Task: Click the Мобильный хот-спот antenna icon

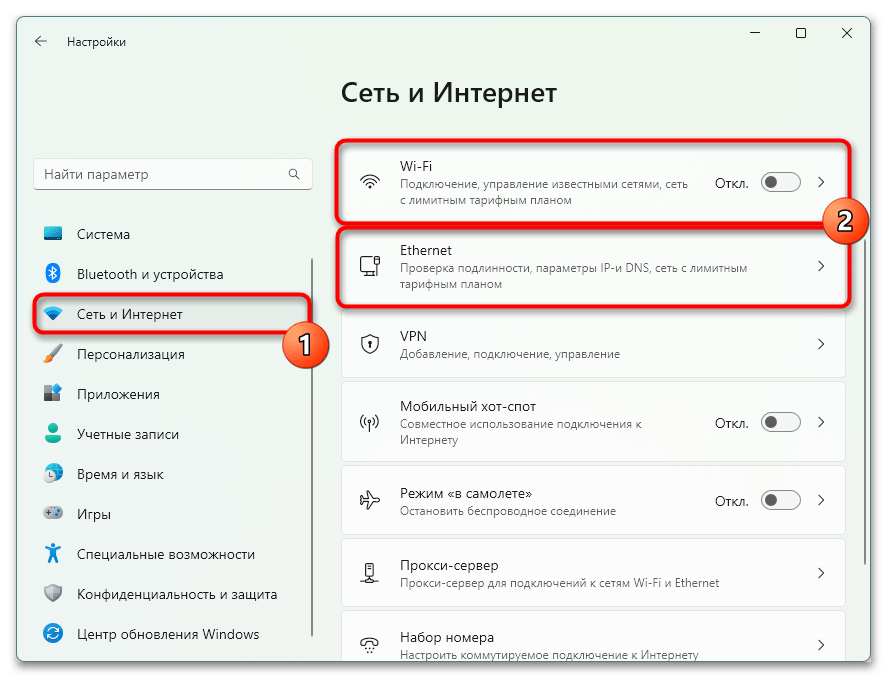Action: click(x=370, y=422)
